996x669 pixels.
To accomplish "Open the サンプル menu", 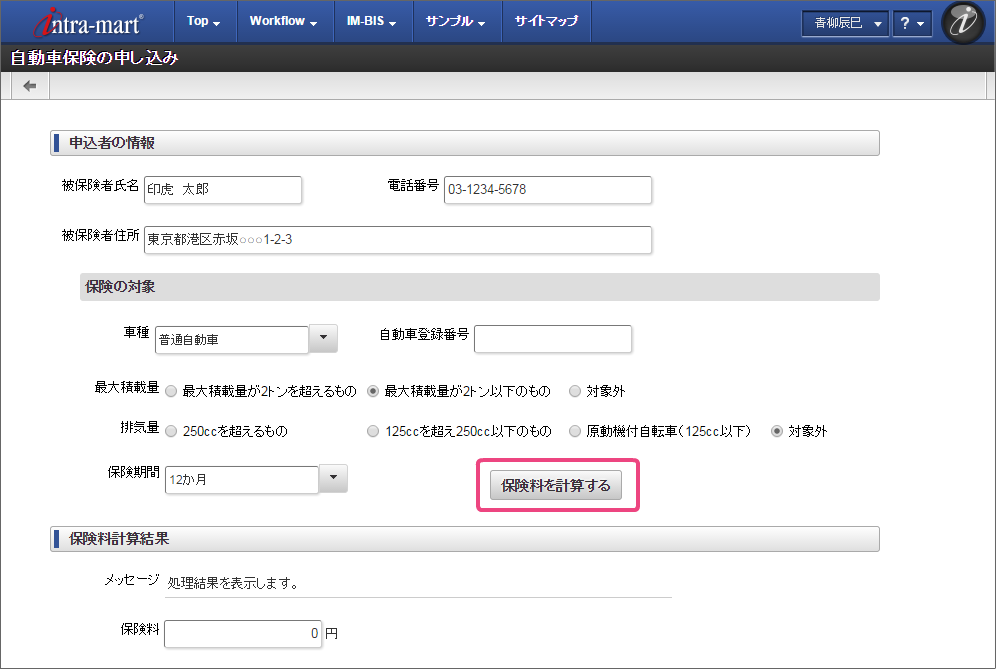I will [455, 21].
